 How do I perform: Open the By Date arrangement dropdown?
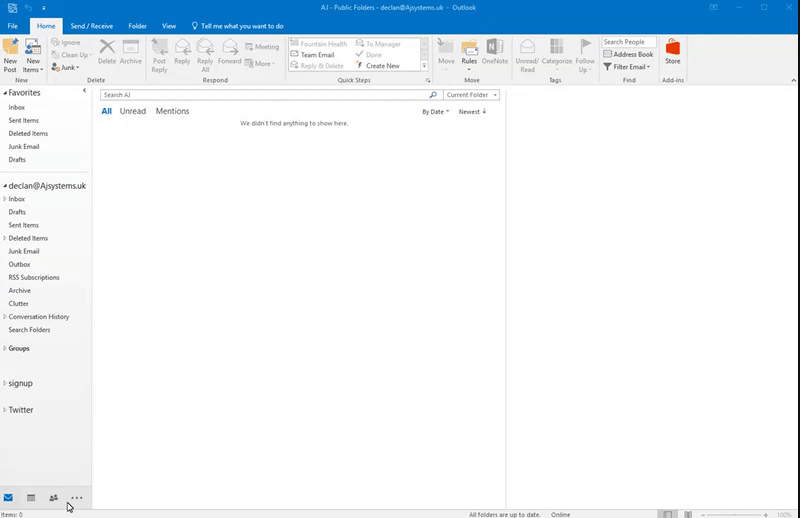pyautogui.click(x=435, y=112)
